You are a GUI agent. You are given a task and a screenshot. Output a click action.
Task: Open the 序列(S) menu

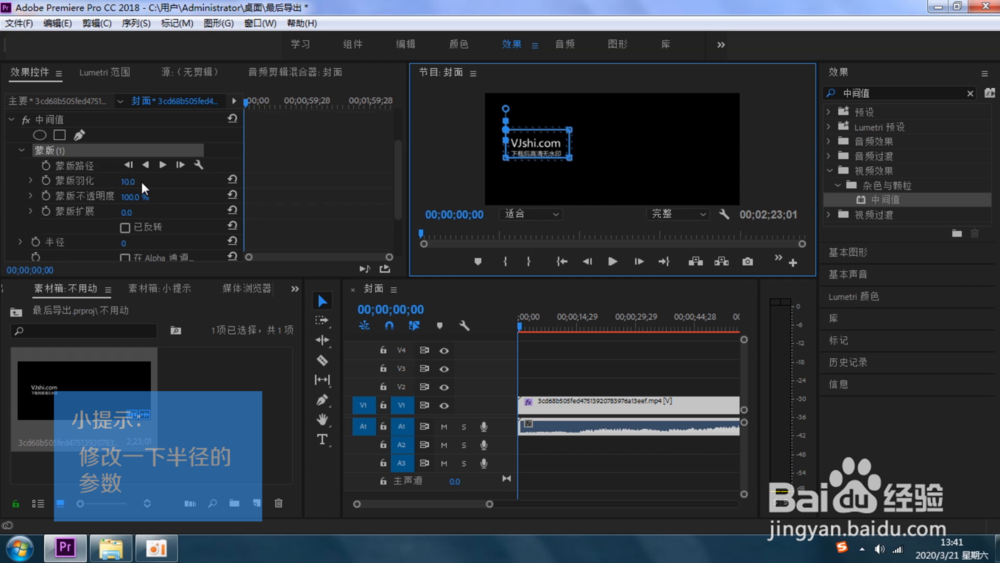click(136, 23)
